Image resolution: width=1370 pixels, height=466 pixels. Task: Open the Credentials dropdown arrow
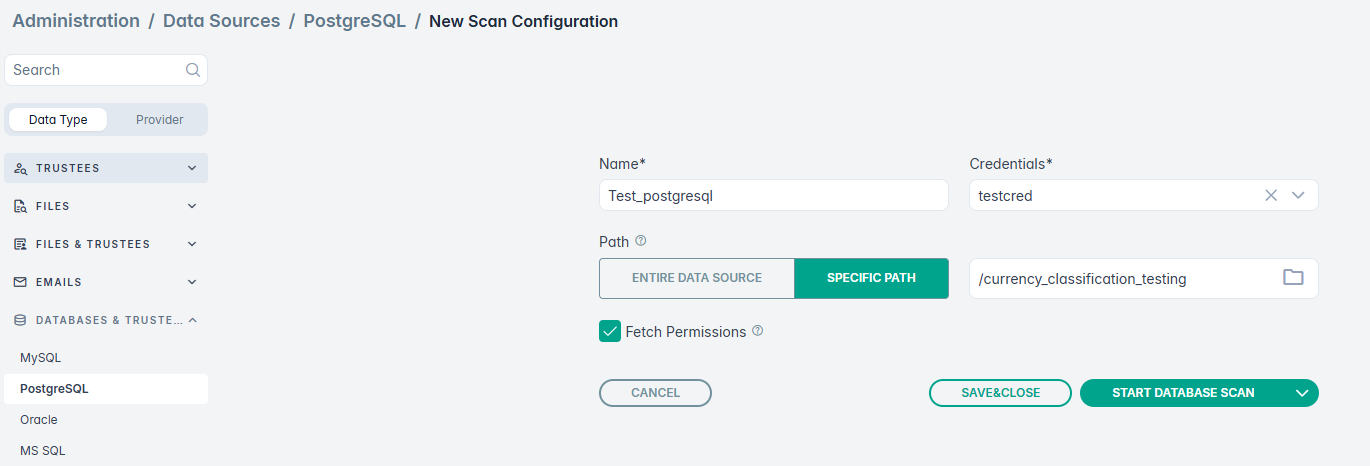(x=1298, y=196)
